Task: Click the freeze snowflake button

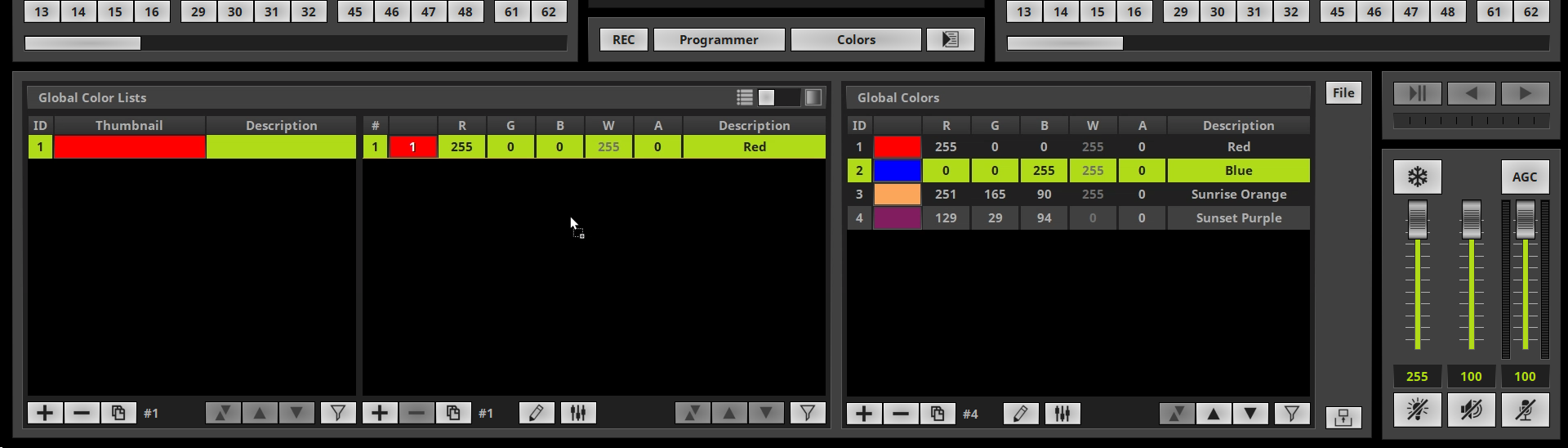Action: pyautogui.click(x=1418, y=177)
